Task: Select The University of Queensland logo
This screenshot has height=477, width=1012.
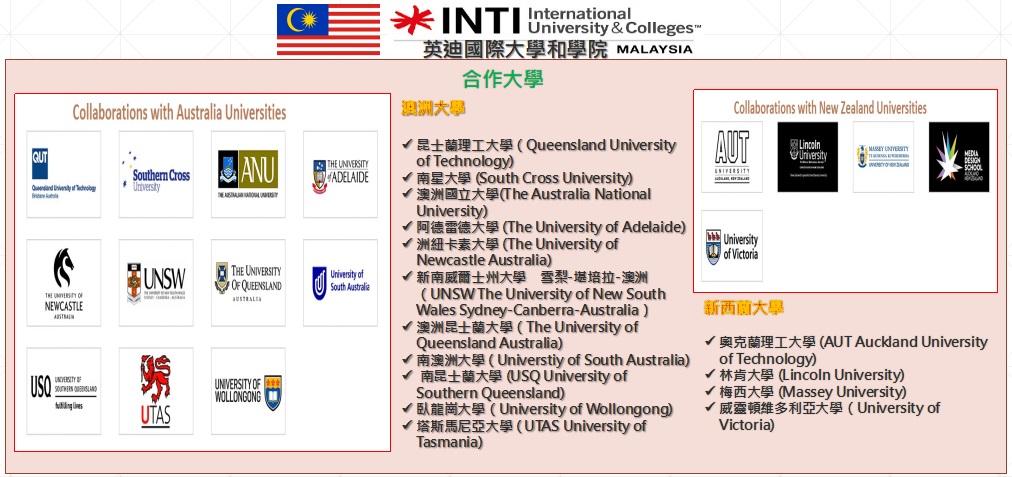Action: click(x=248, y=283)
